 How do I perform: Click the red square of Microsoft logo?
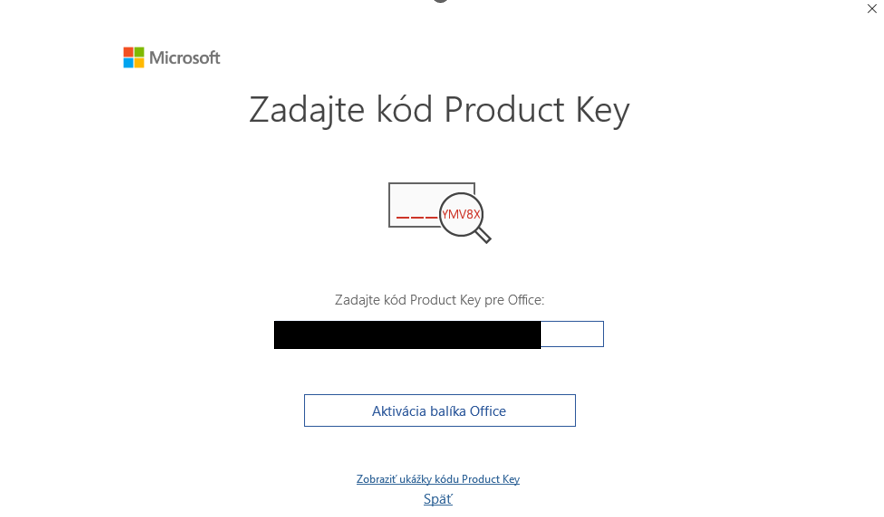point(129,52)
